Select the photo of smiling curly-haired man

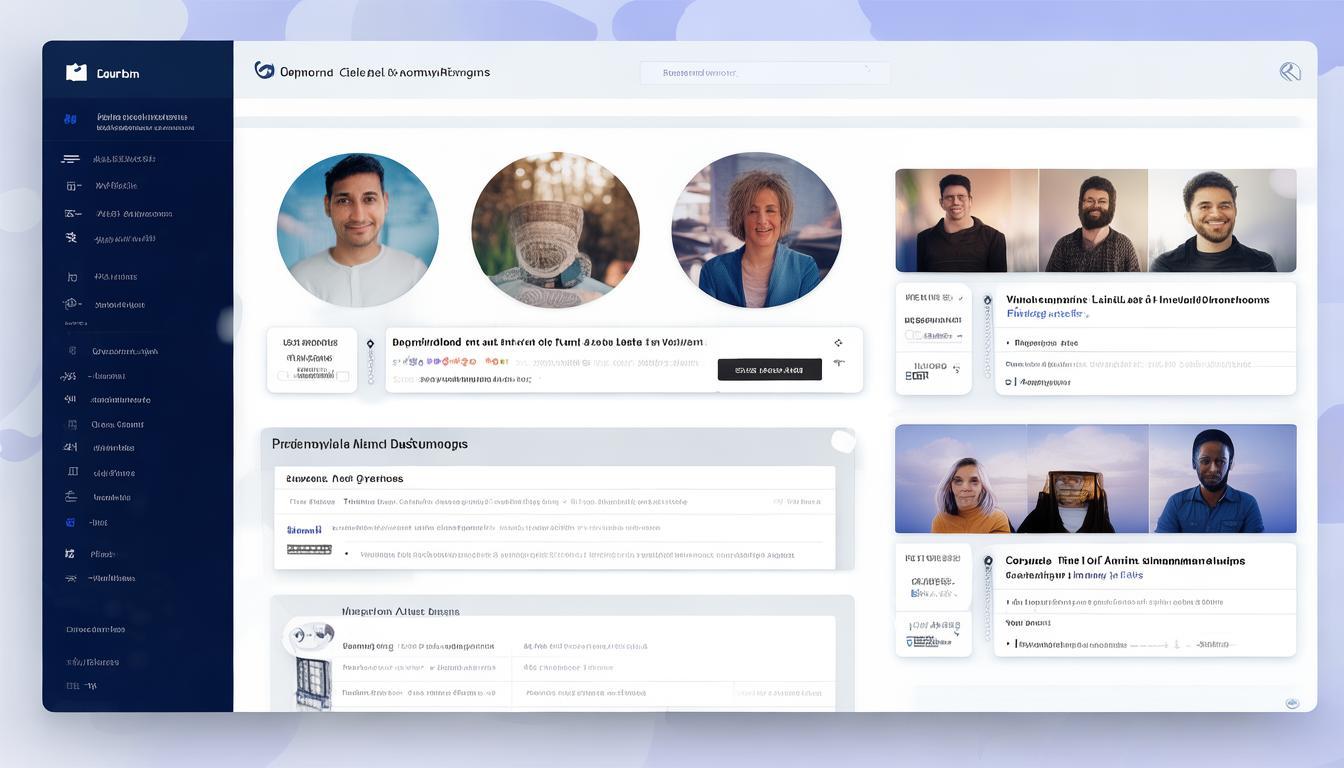[x=1222, y=220]
